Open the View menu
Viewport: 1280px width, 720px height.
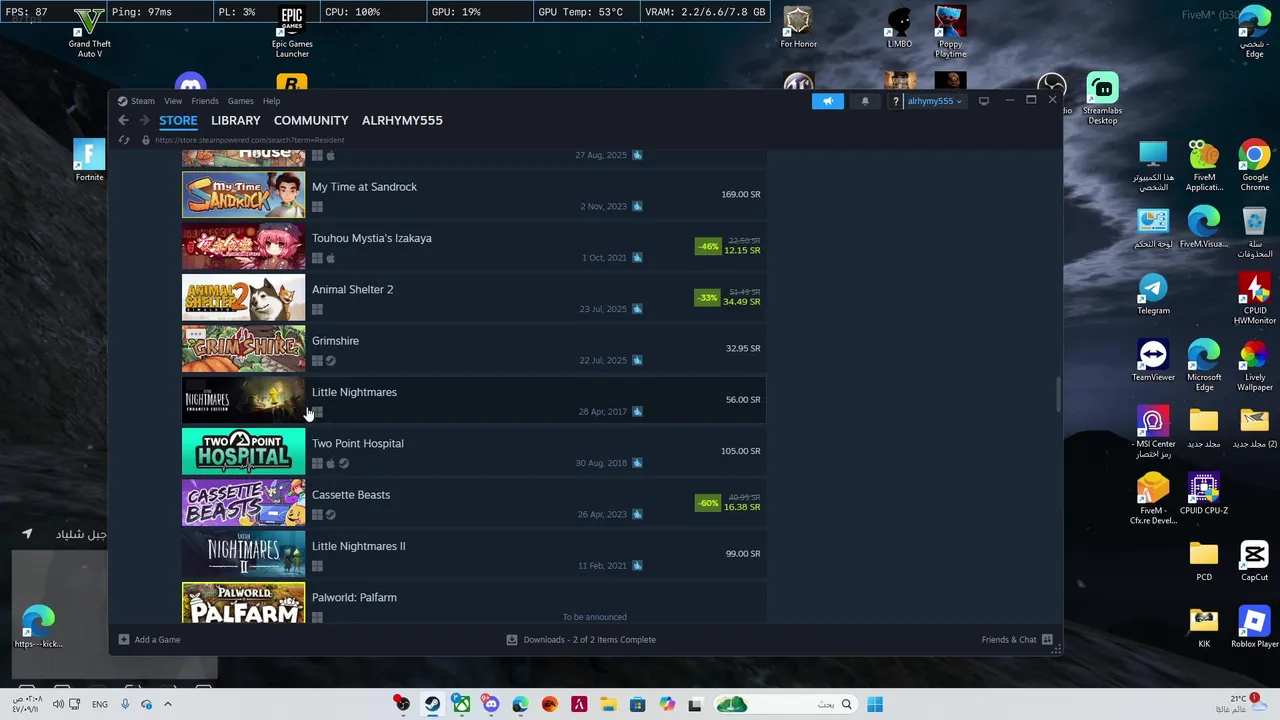(173, 101)
